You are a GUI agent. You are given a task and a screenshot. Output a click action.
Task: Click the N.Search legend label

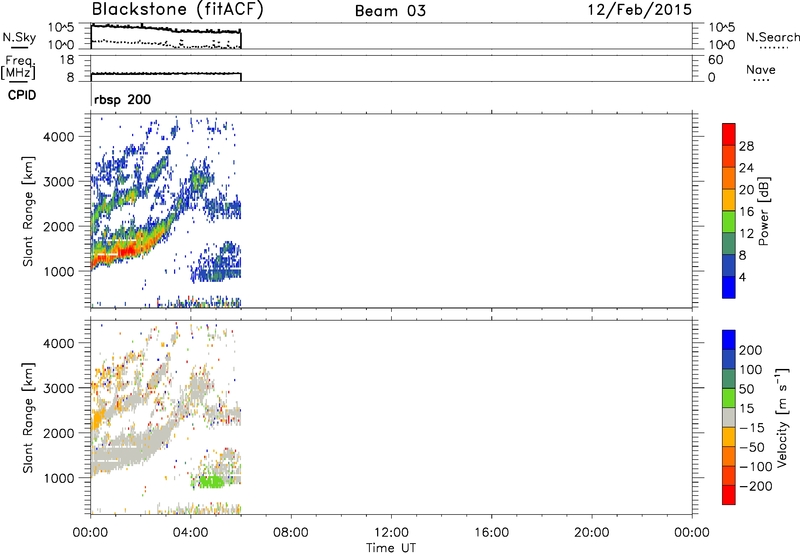click(772, 37)
